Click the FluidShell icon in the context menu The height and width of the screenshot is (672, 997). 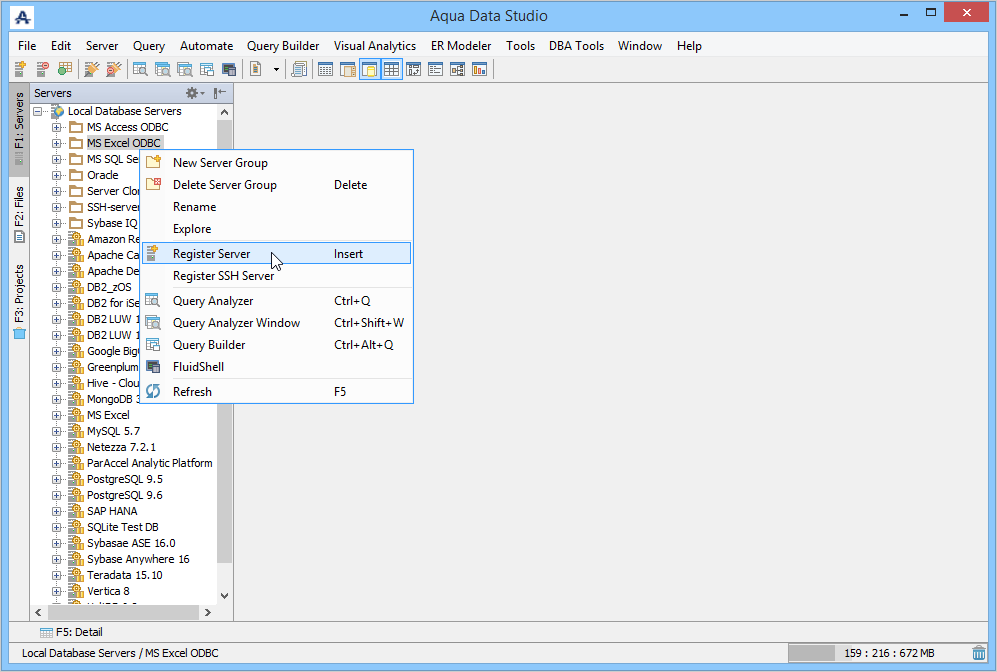pyautogui.click(x=153, y=366)
